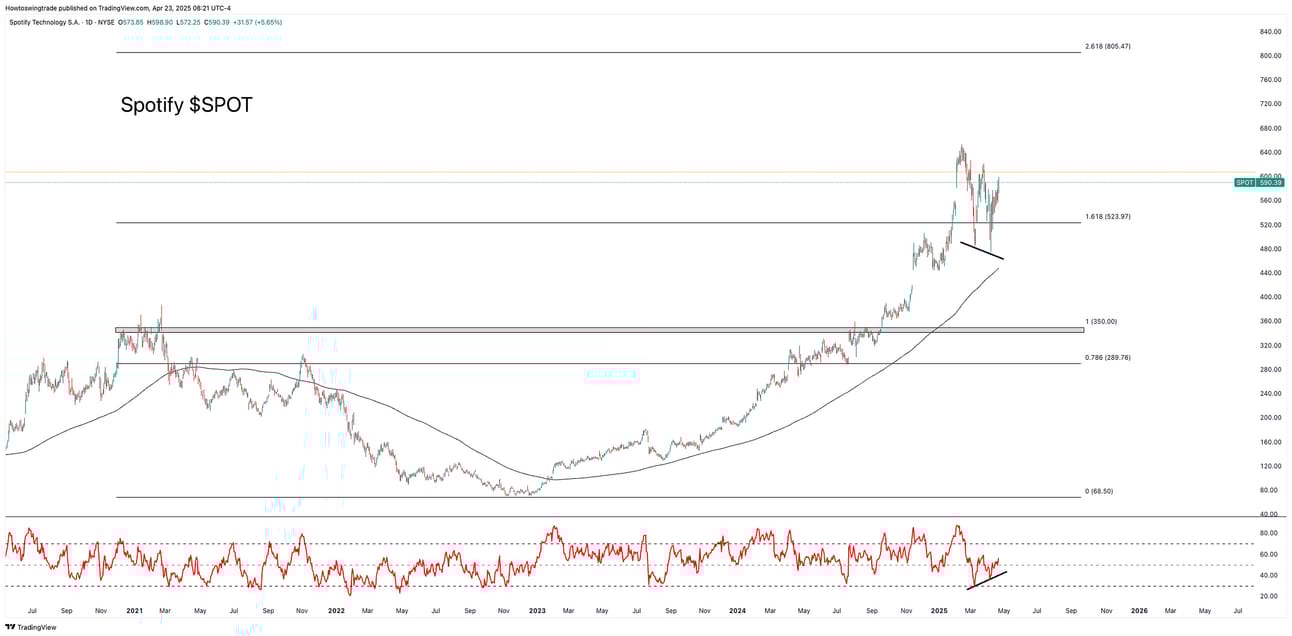Click the 2022 label on the time axis
The width and height of the screenshot is (1292, 636).
(x=336, y=609)
